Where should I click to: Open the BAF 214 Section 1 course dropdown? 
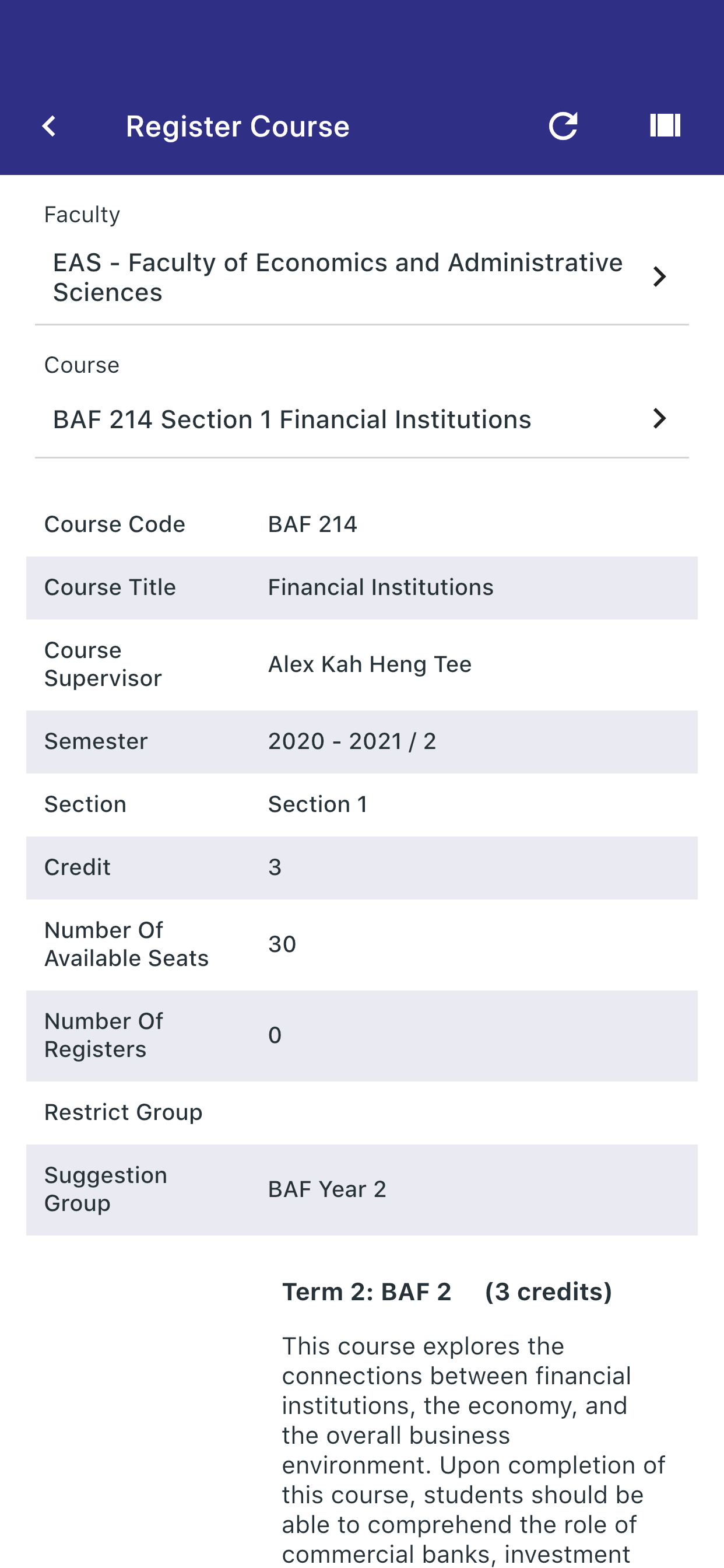coord(292,419)
